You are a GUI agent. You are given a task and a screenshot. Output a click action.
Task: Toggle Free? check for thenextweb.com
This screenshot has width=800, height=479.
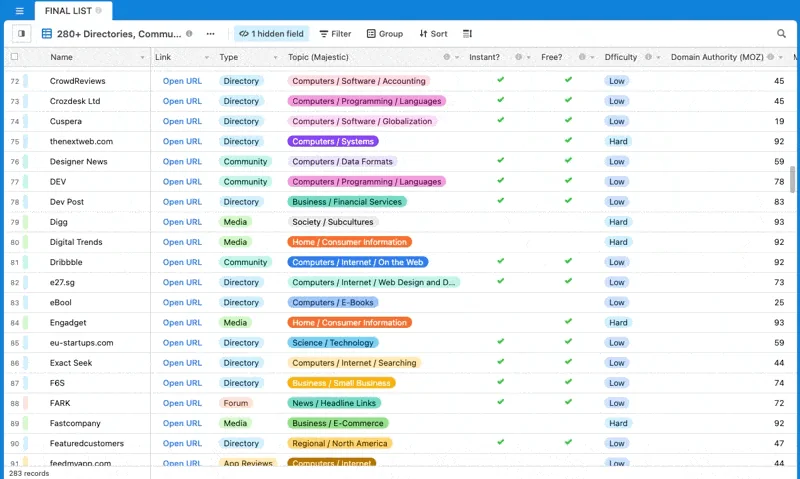click(568, 140)
